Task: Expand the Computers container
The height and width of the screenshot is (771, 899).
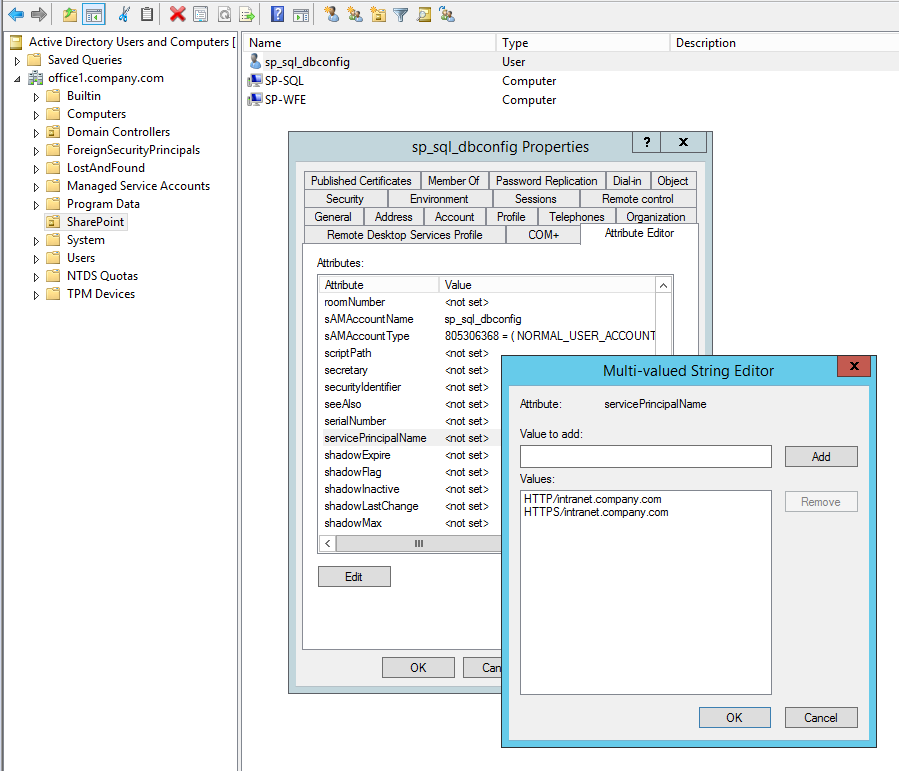Action: click(36, 115)
